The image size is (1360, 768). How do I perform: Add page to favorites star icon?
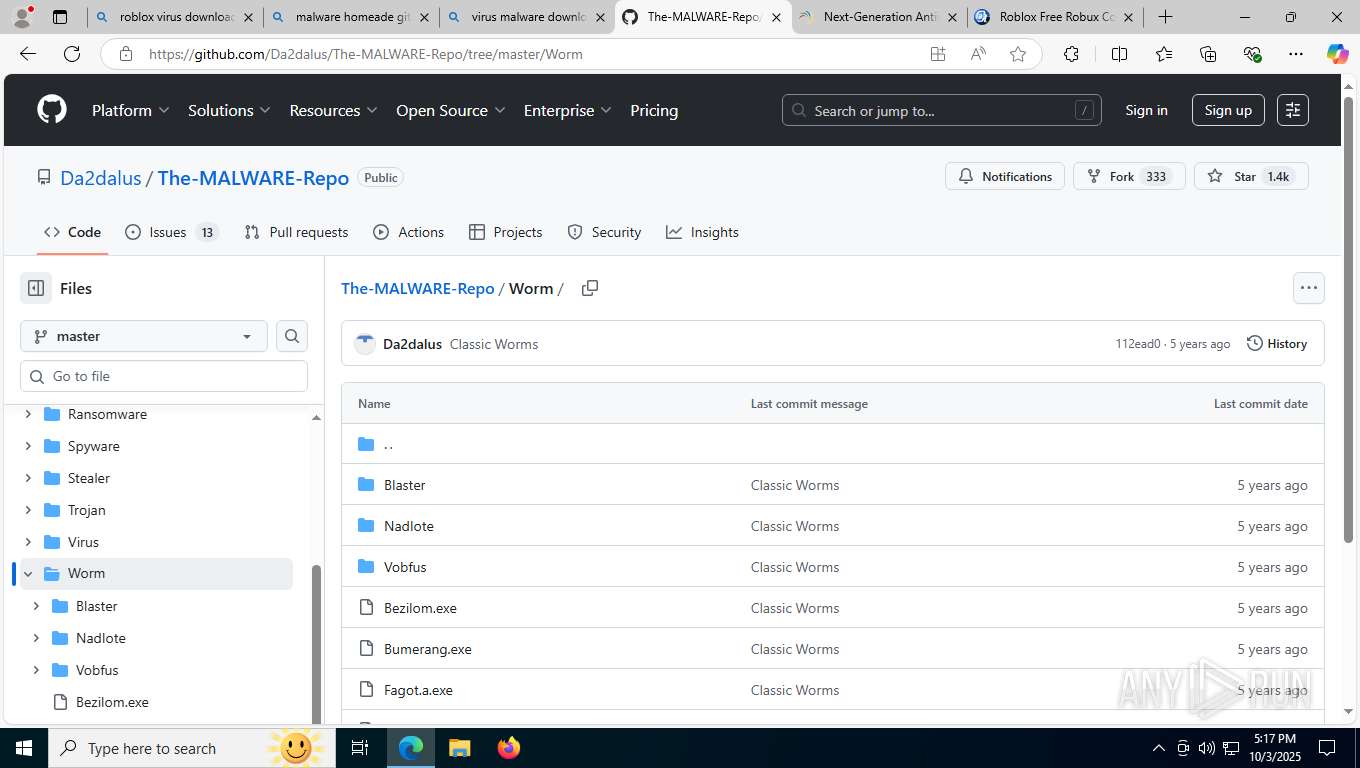coord(1018,54)
